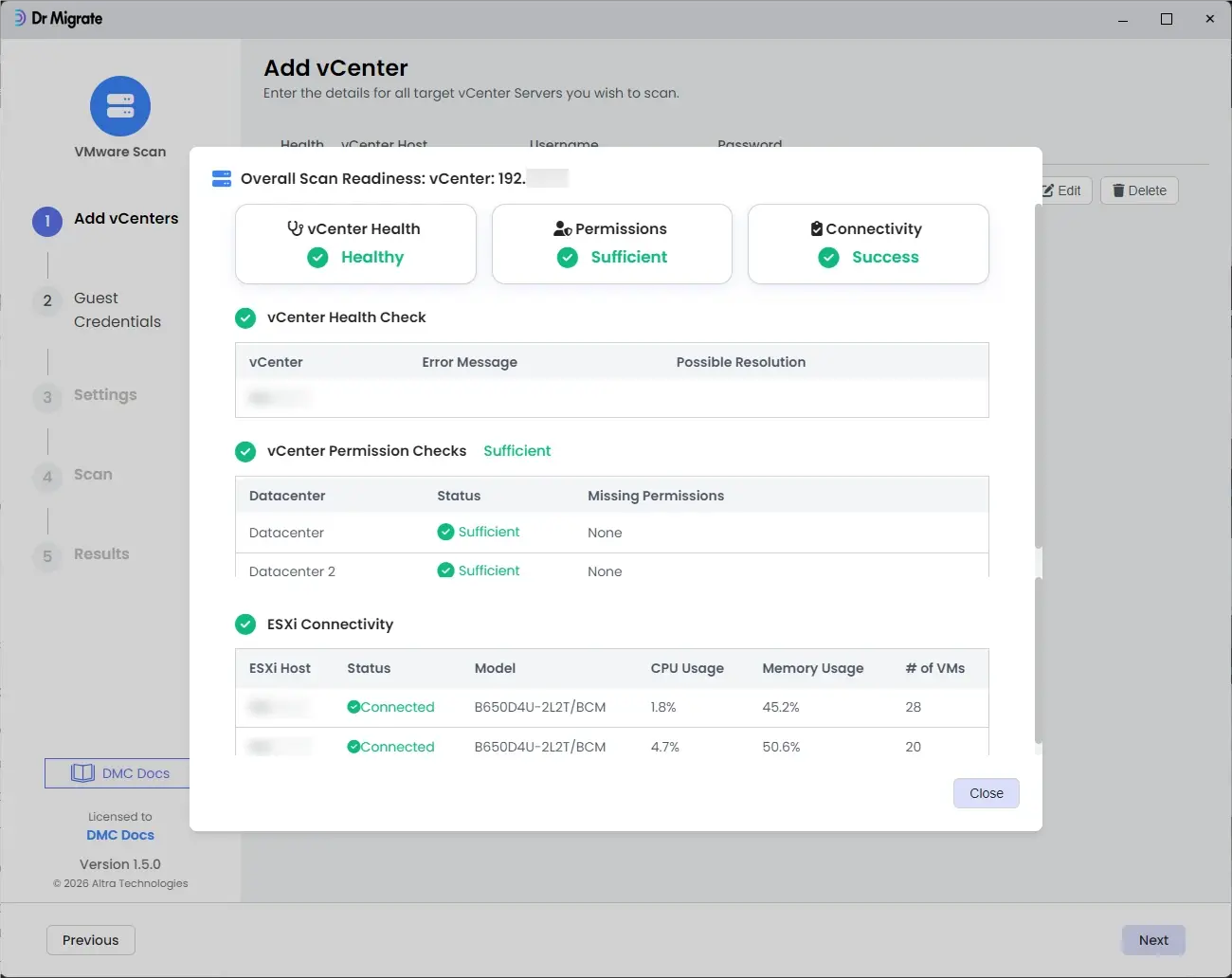Click the check icon in Datacenter row
This screenshot has width=1232, height=978.
pyautogui.click(x=445, y=532)
